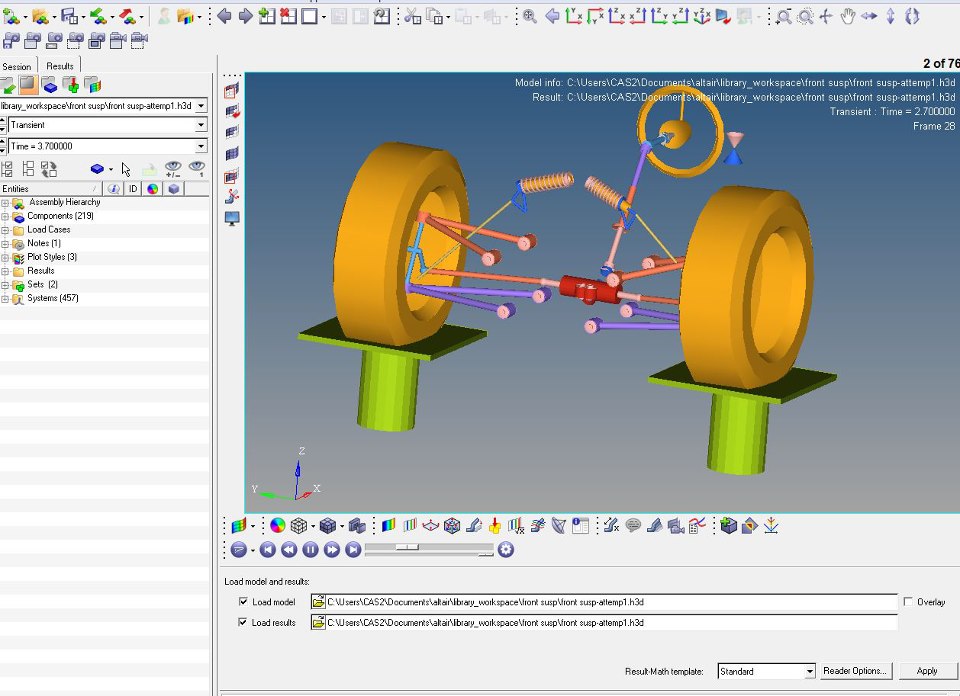The height and width of the screenshot is (696, 960).
Task: Switch to the Session tab
Action: tap(17, 66)
